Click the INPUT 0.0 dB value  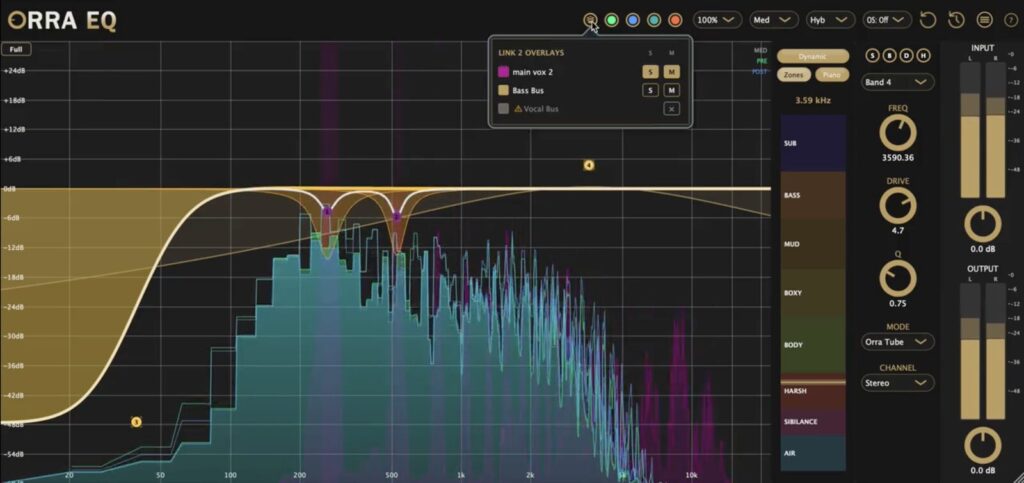pyautogui.click(x=983, y=250)
